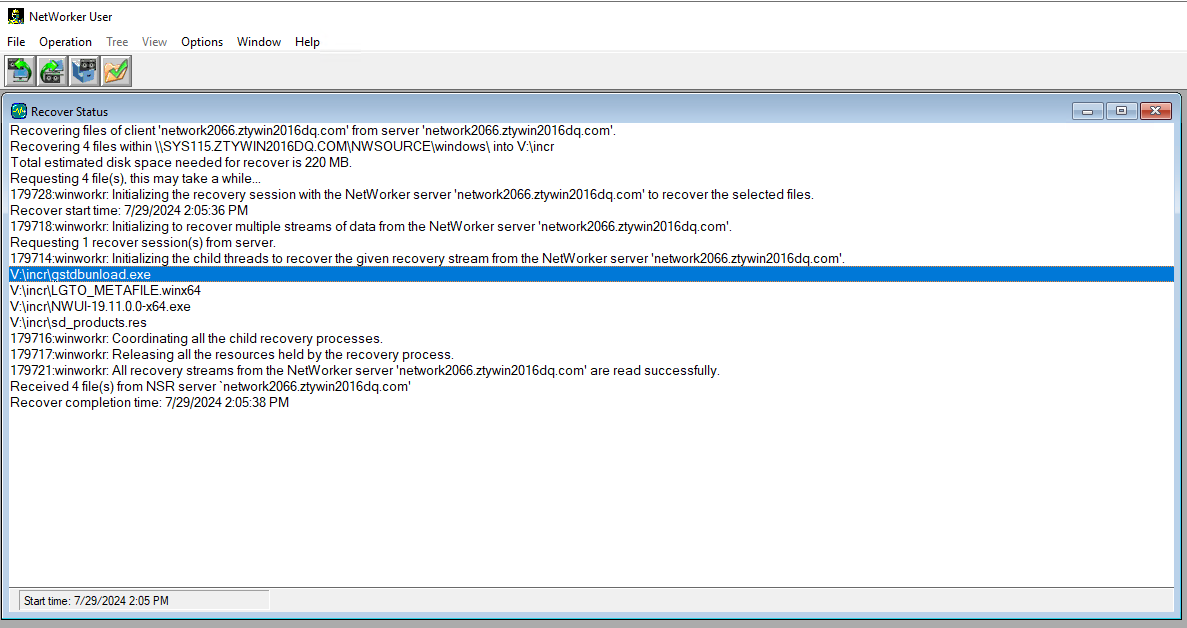Image resolution: width=1187 pixels, height=628 pixels.
Task: Select the V:\incr\NWUI-19.11.0.0-x64.exe line
Action: [x=100, y=306]
